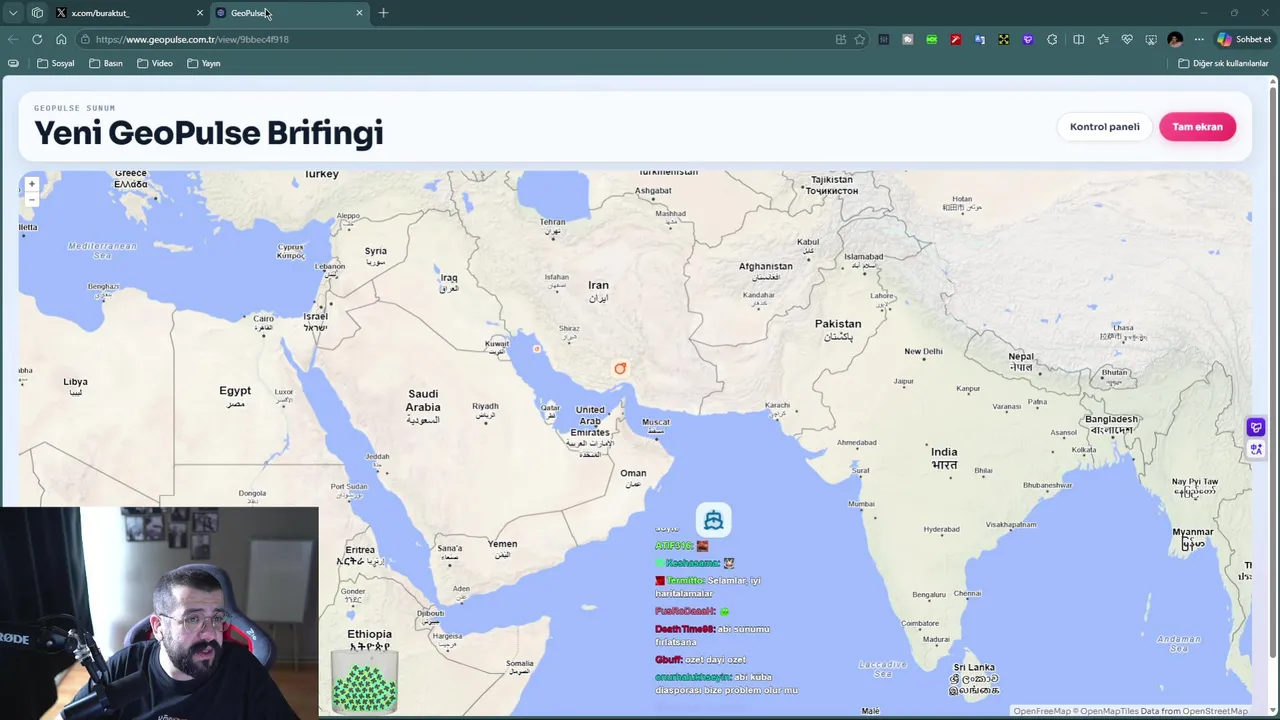Close the GeoPulse tab
The image size is (1280, 720).
359,13
